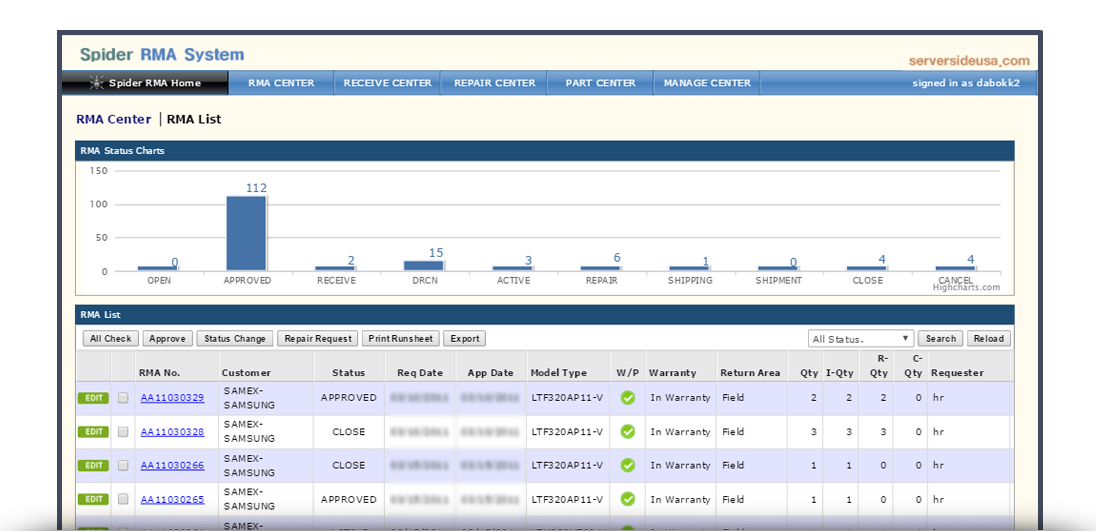Click the SHIPMENT chart axis label
Screen dimensions: 1096x531
click(779, 280)
